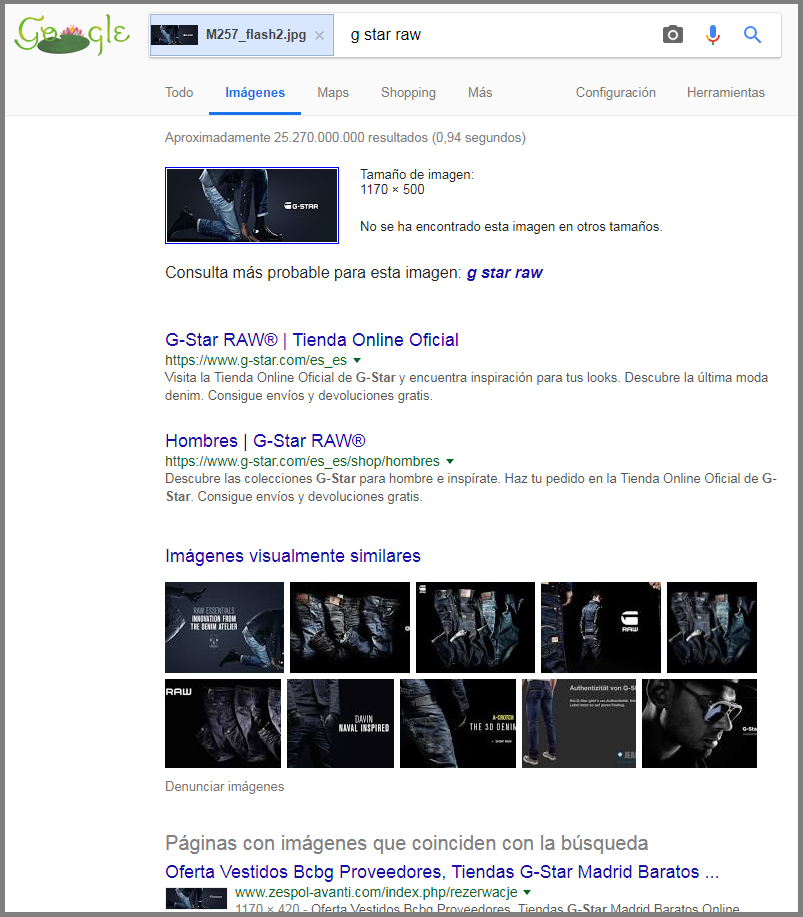803x917 pixels.
Task: Click the 'g star raw' suggested query link
Action: point(504,273)
